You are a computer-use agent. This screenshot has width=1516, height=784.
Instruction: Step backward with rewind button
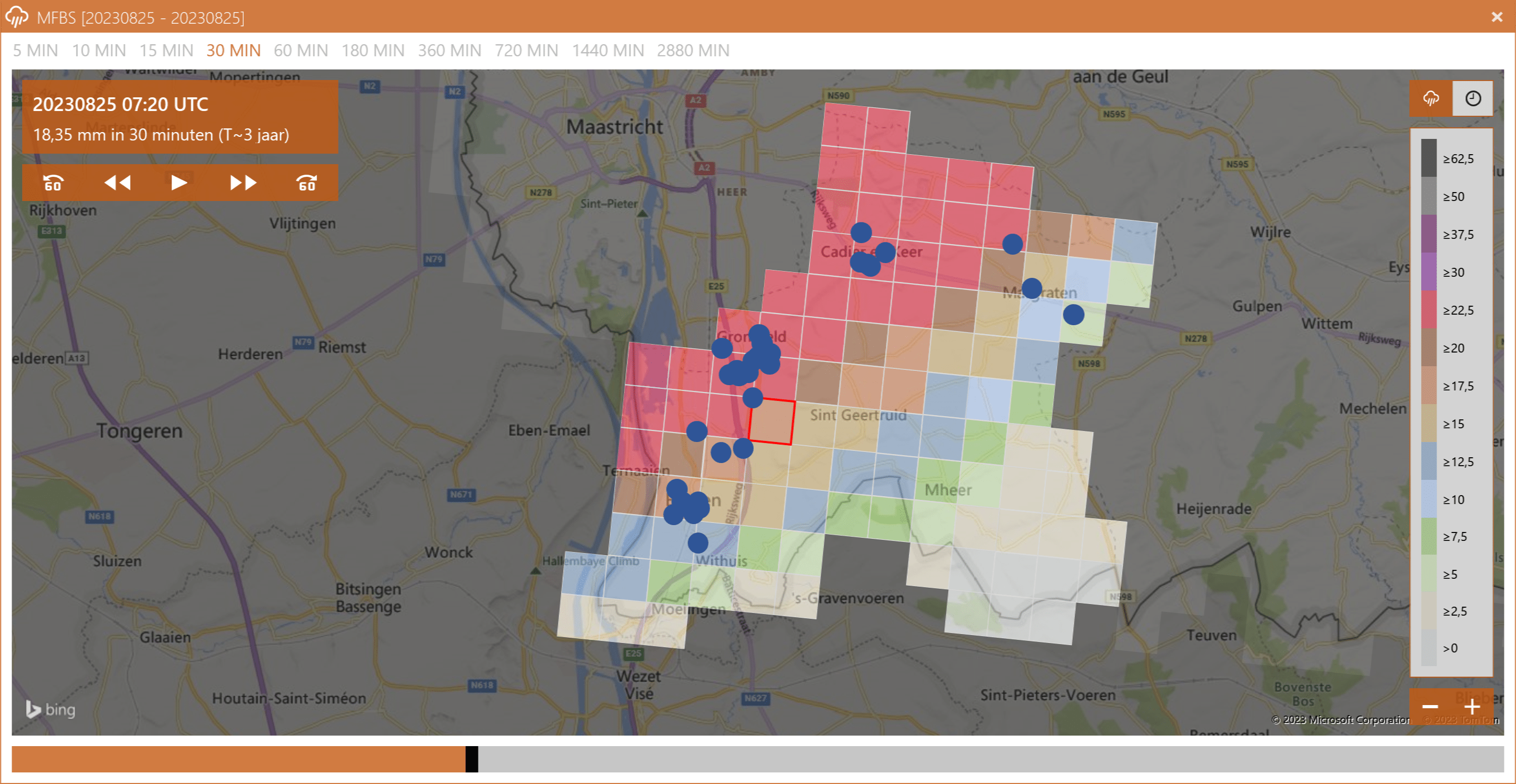coord(117,183)
